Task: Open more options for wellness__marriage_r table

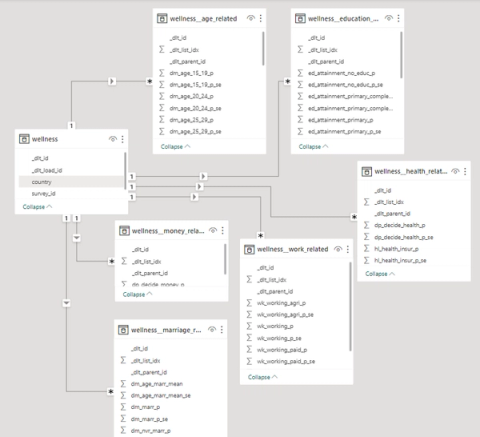Action: [222, 330]
